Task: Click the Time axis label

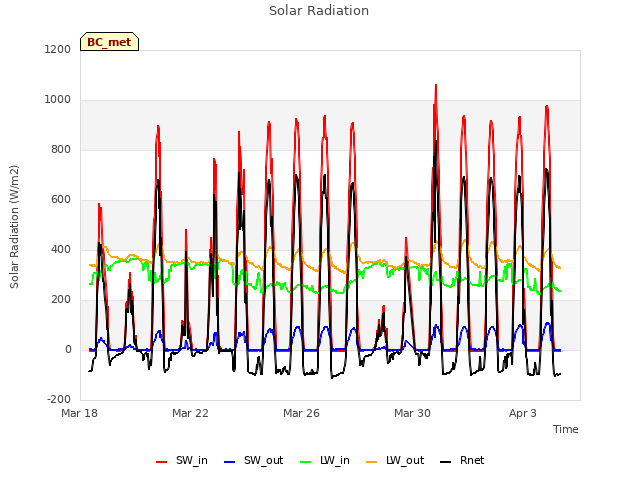Action: [566, 429]
